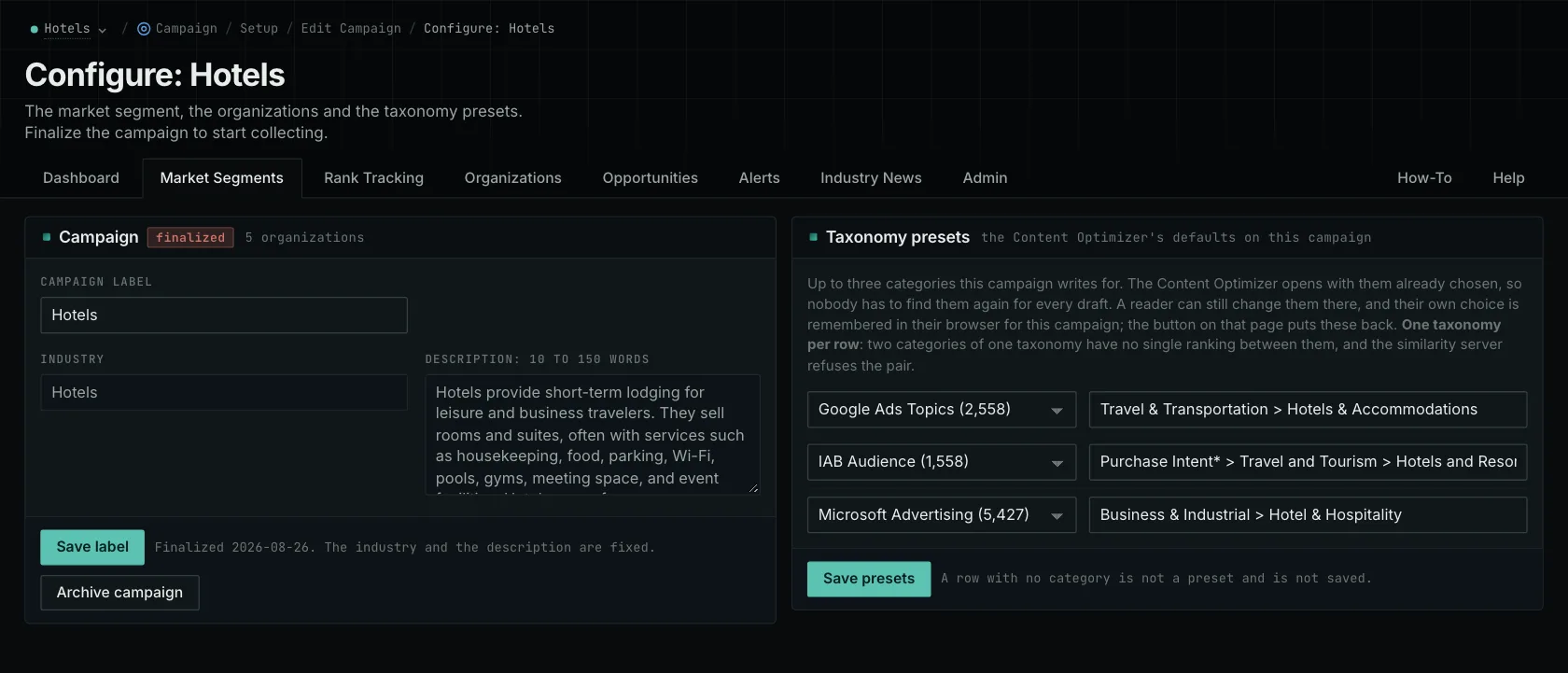Click the Campaign panel heading
Viewport: 1568px width, 673px height.
(x=98, y=238)
